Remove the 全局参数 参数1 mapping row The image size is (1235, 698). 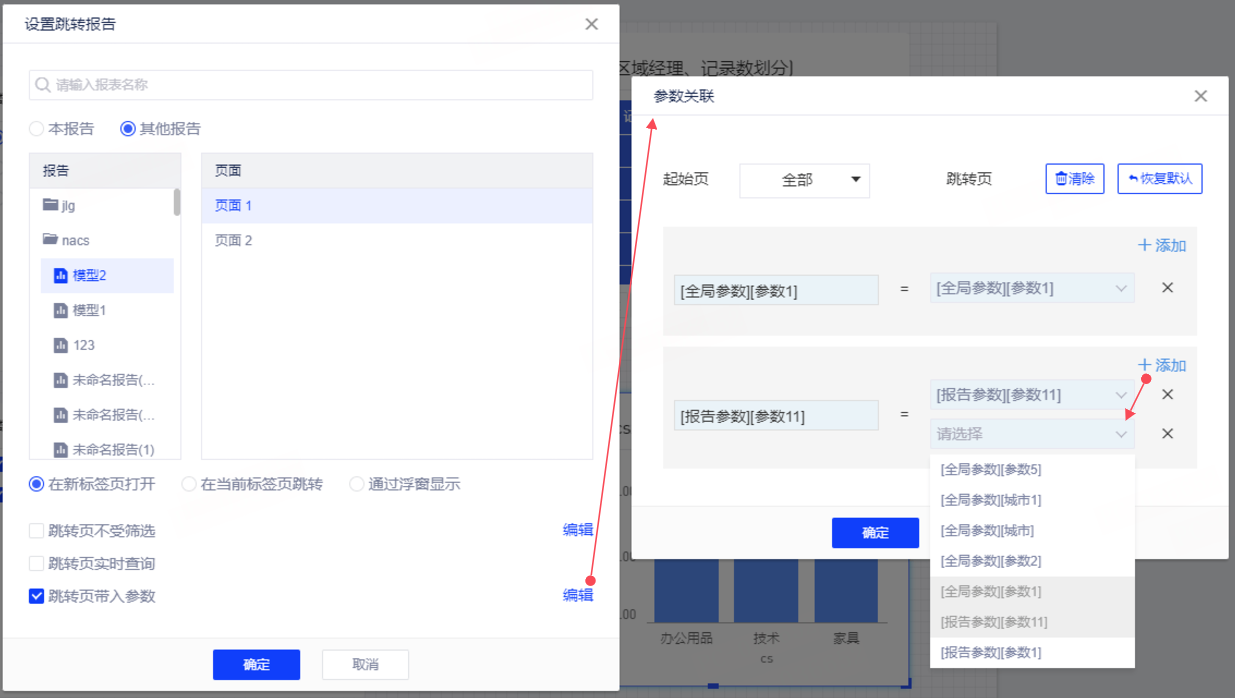tap(1167, 288)
